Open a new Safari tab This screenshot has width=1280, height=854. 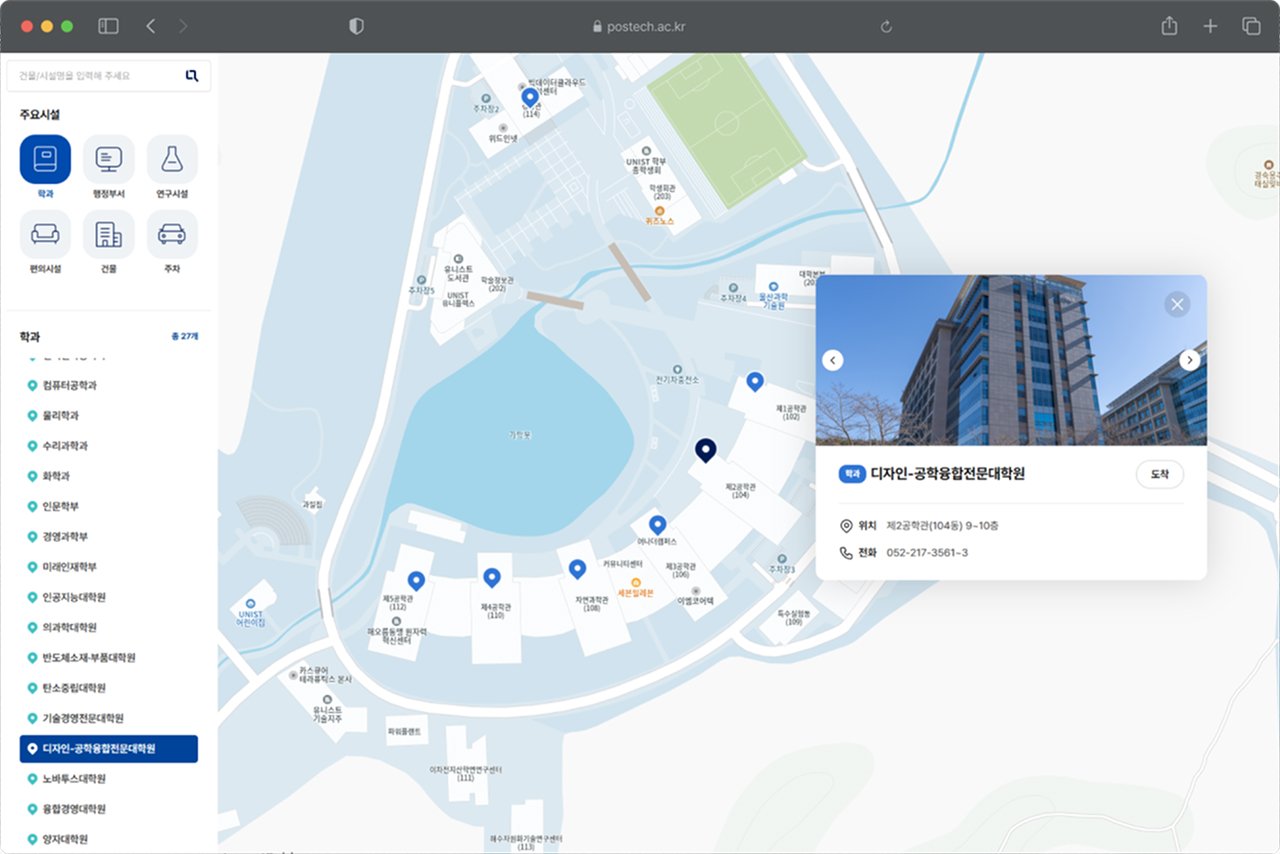tap(1210, 27)
